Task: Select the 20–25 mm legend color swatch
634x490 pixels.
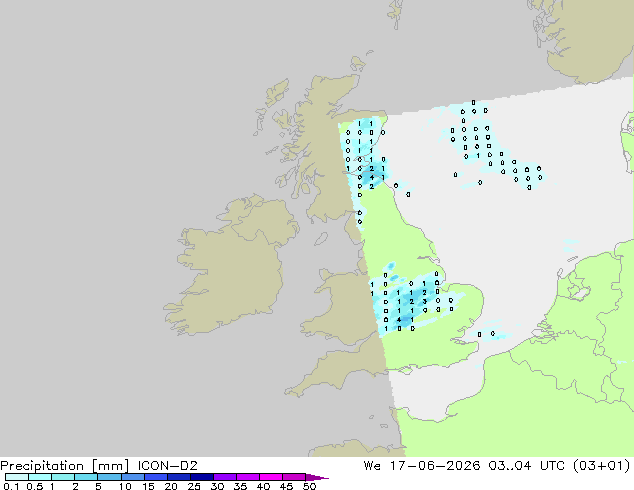Action: (178, 477)
